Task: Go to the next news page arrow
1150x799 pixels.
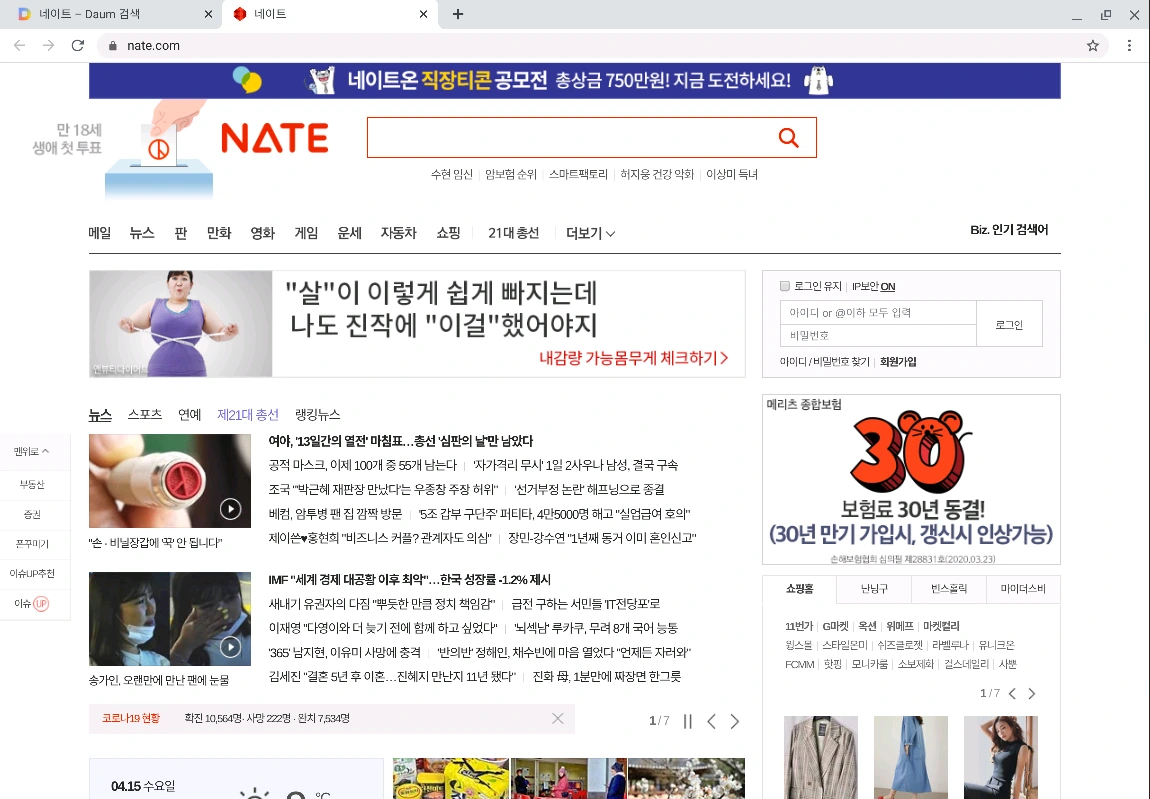Action: [x=735, y=721]
